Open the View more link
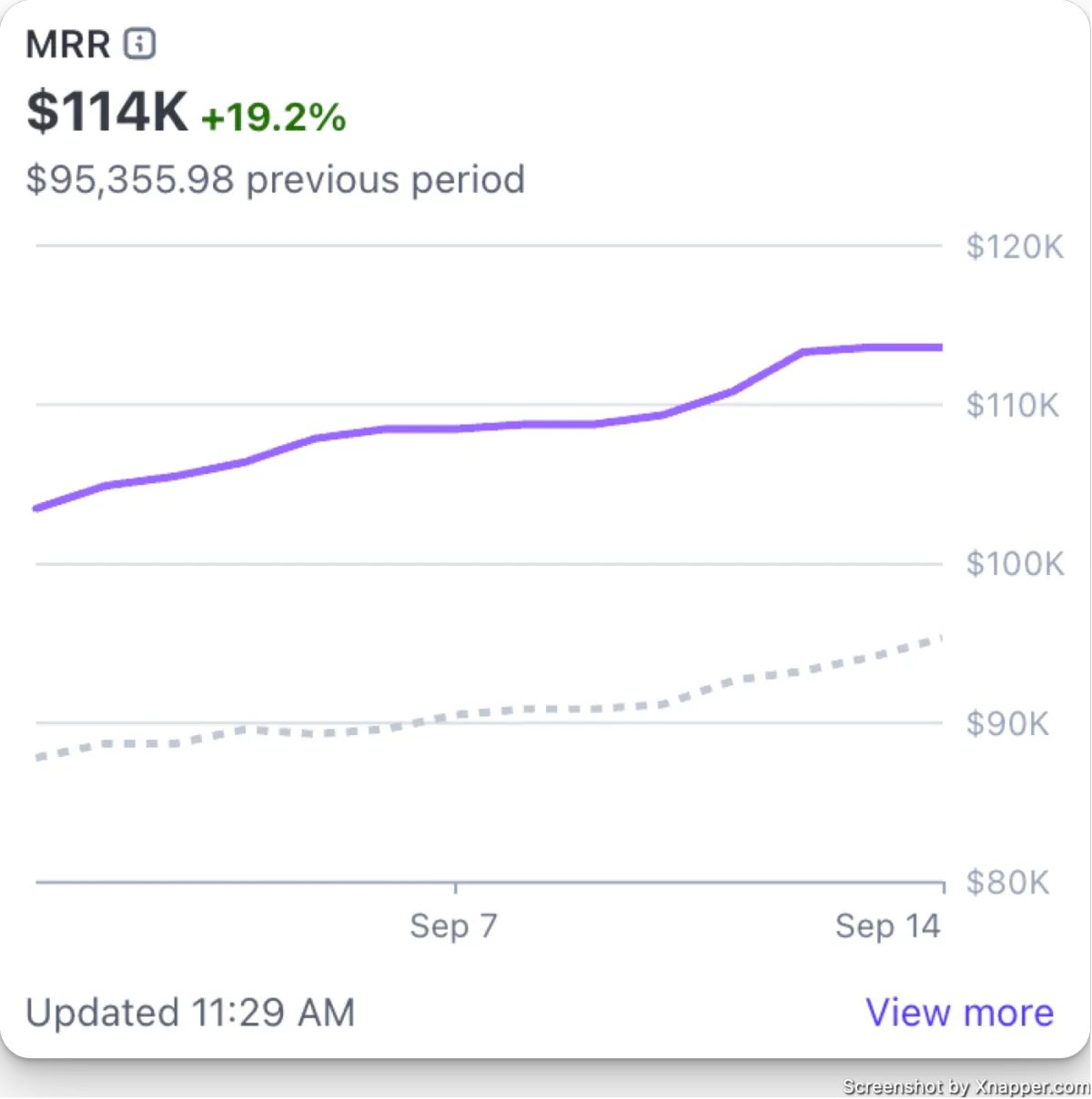 point(959,1013)
